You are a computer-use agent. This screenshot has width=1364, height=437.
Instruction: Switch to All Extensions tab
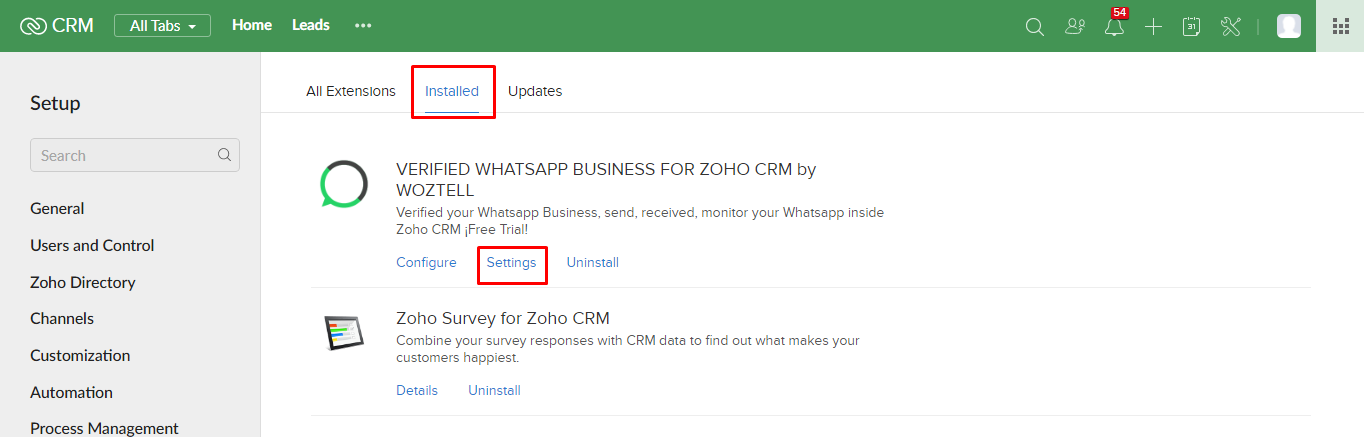point(351,91)
